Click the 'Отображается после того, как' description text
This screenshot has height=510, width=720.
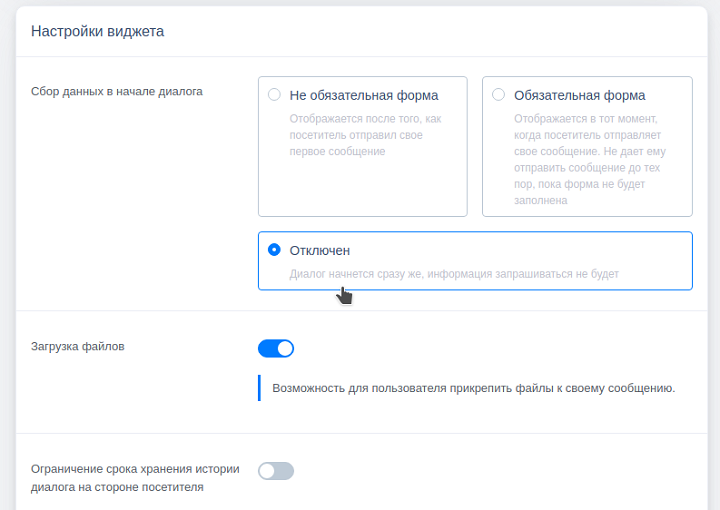tap(365, 135)
